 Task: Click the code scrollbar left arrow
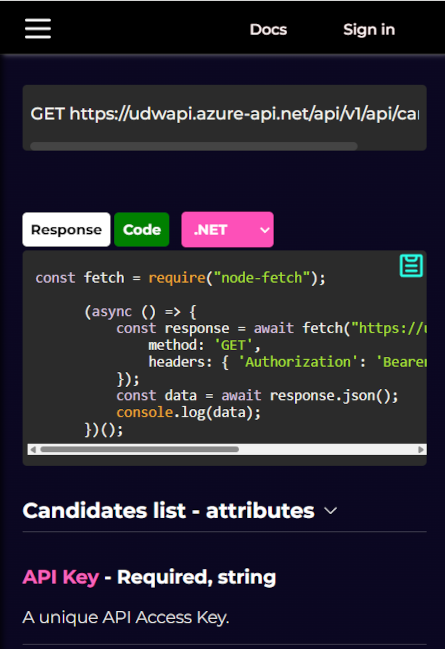coord(33,449)
